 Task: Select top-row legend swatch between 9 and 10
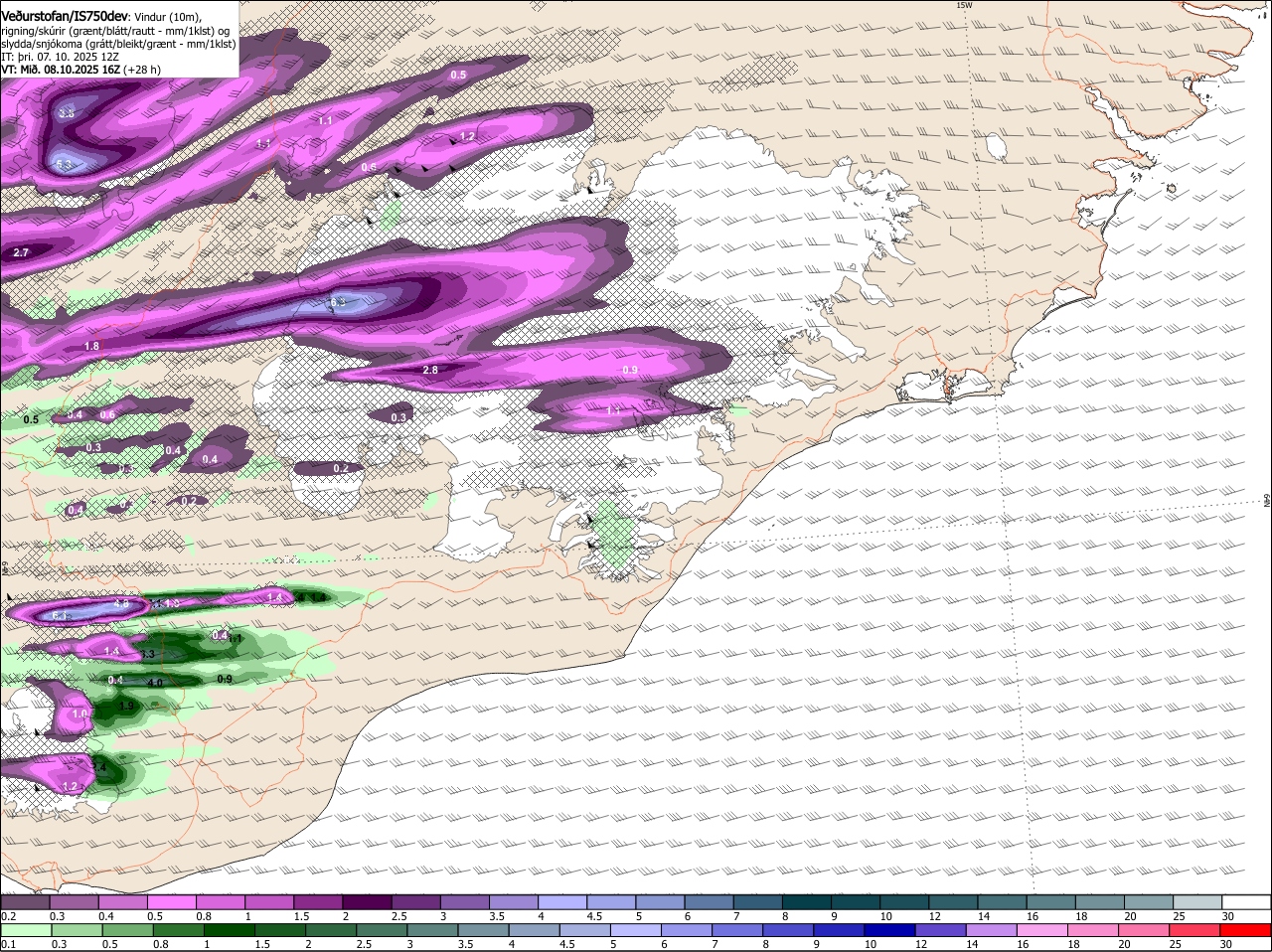click(857, 901)
